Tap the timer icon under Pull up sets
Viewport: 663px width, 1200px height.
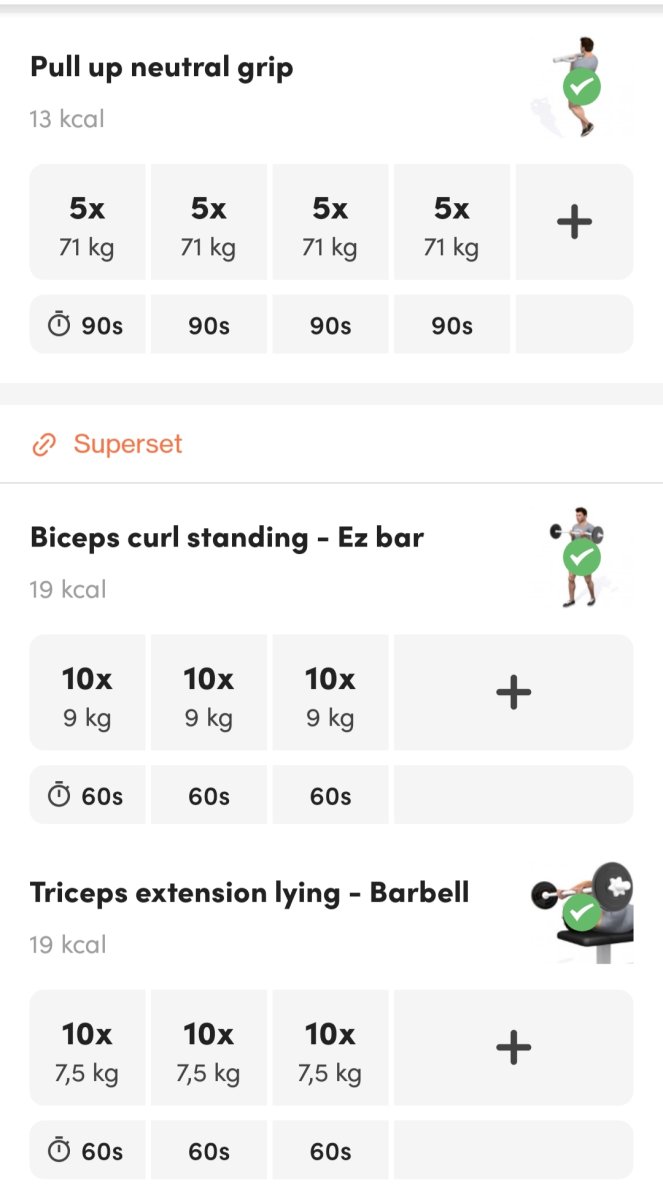click(x=60, y=326)
